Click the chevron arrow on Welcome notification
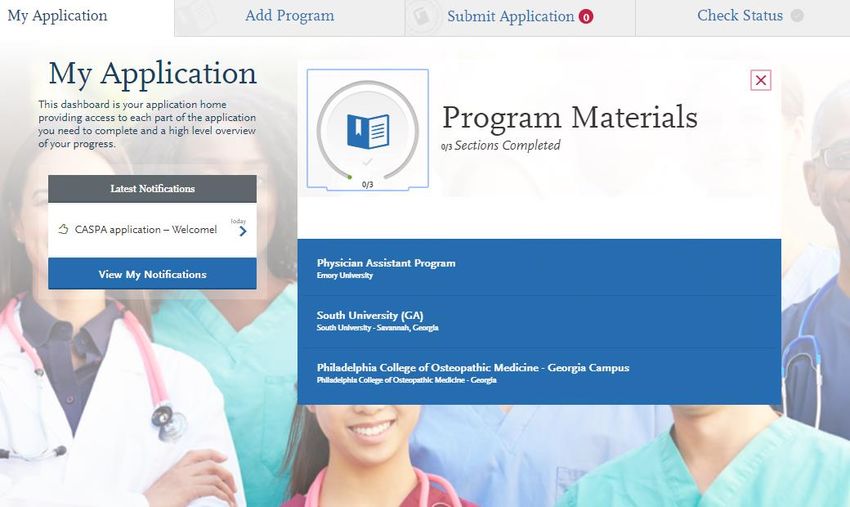The image size is (850, 507). tap(243, 232)
